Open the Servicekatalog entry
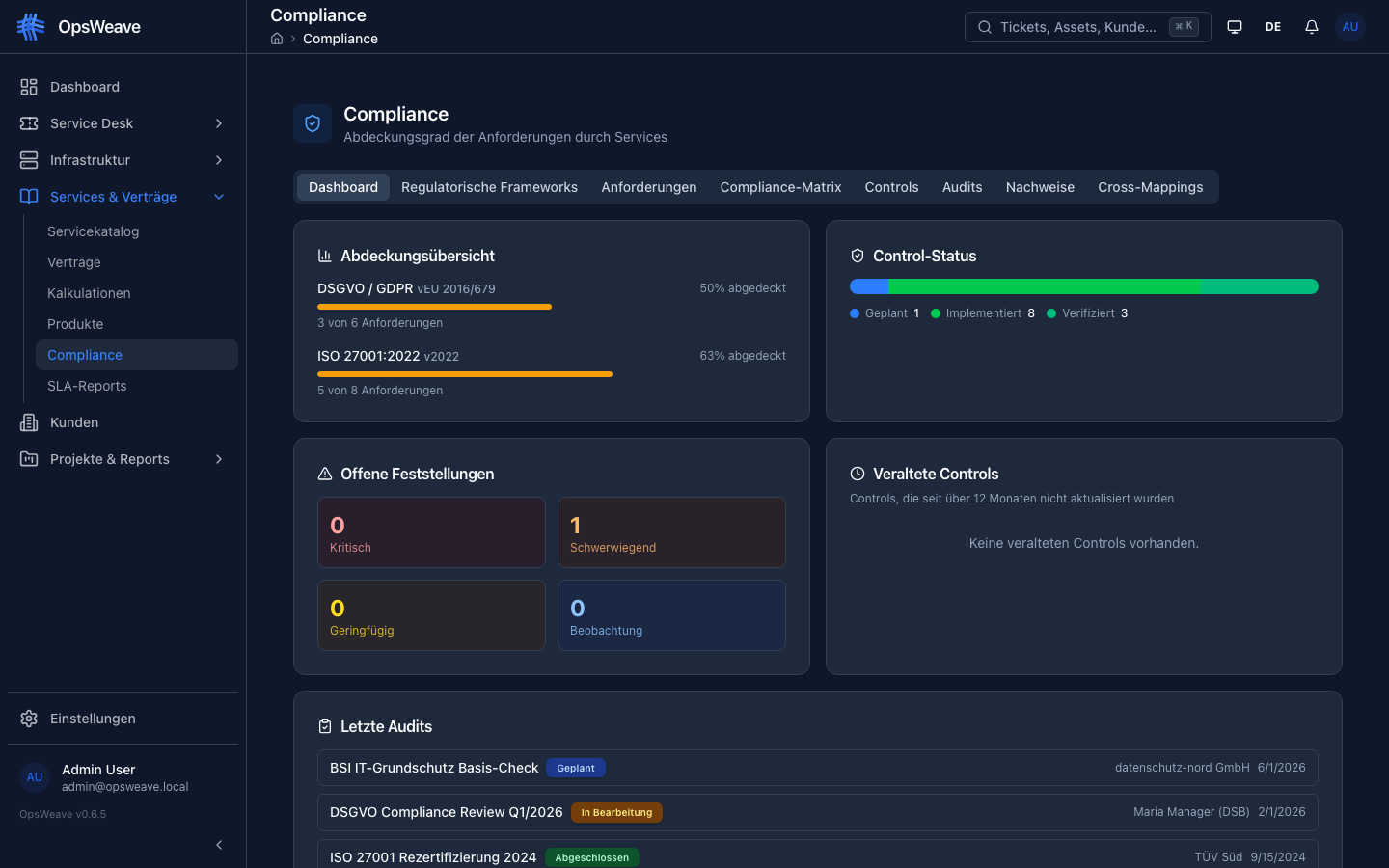Viewport: 1389px width, 868px height. 93,231
